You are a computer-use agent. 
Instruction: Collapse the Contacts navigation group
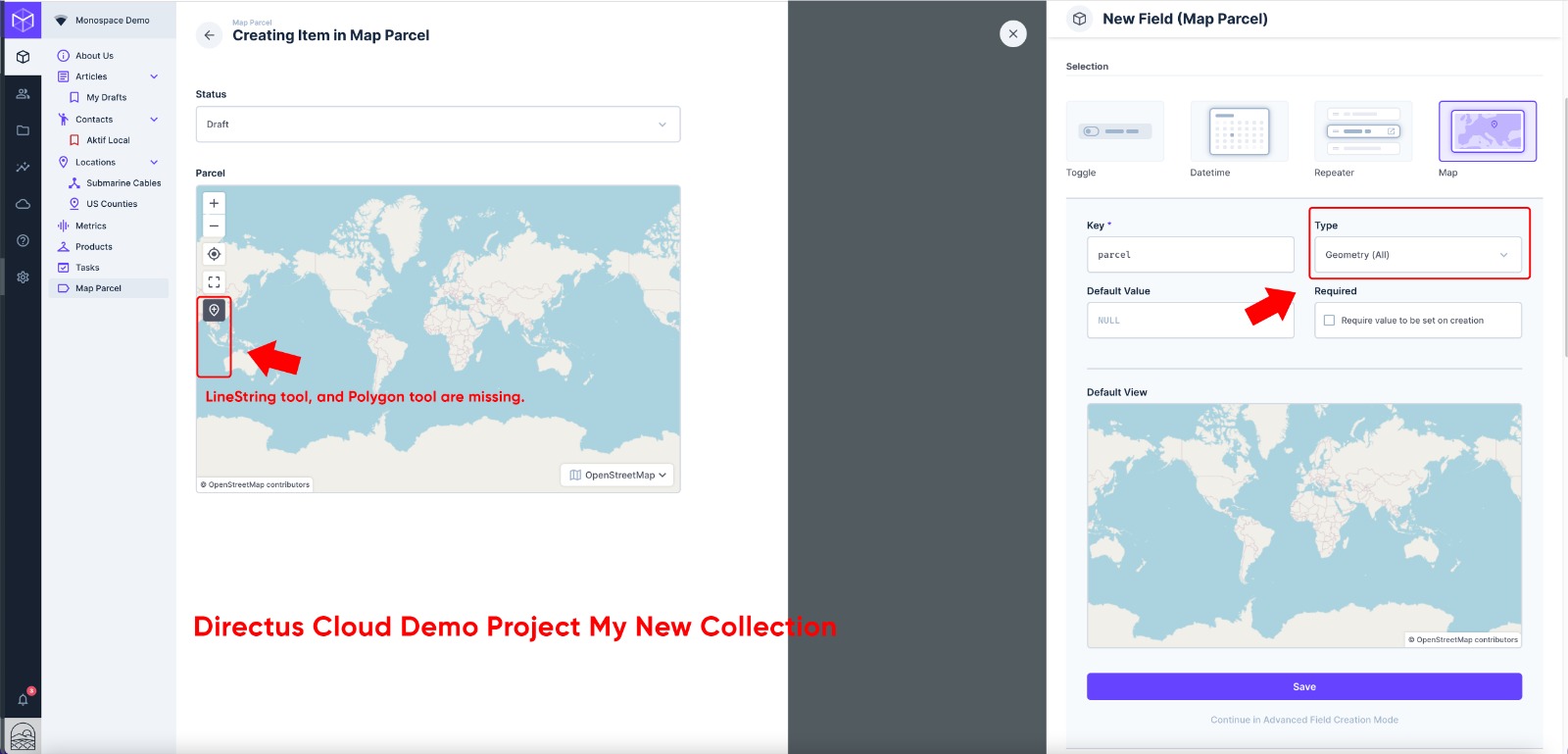(x=154, y=120)
